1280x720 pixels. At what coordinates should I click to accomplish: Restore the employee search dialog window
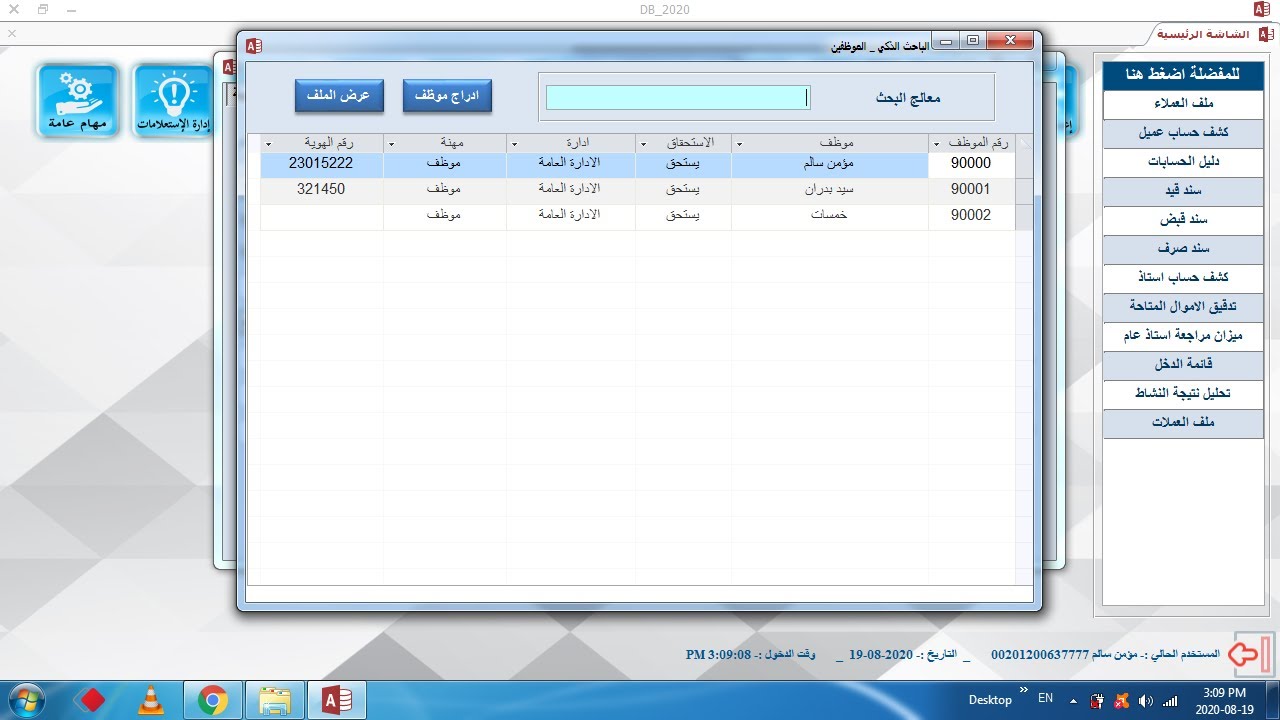coord(972,41)
